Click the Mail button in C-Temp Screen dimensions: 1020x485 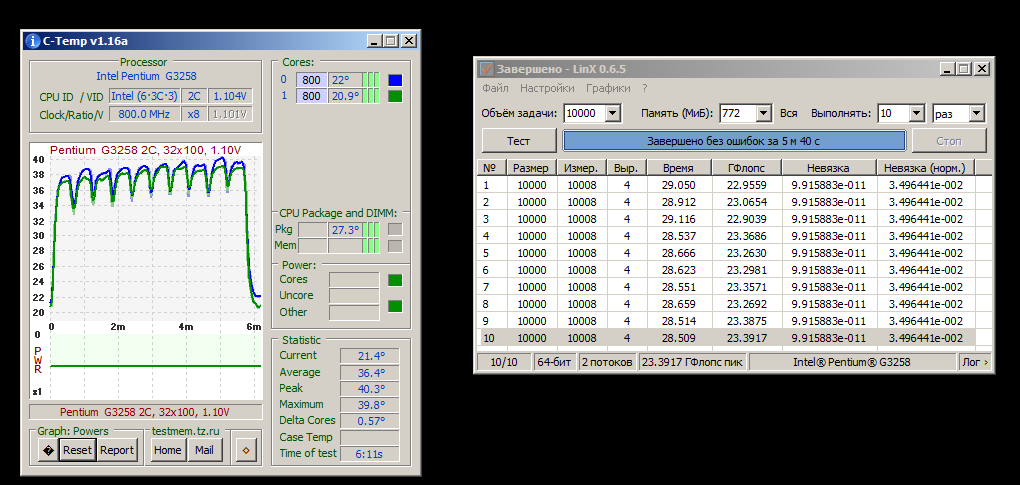click(204, 449)
